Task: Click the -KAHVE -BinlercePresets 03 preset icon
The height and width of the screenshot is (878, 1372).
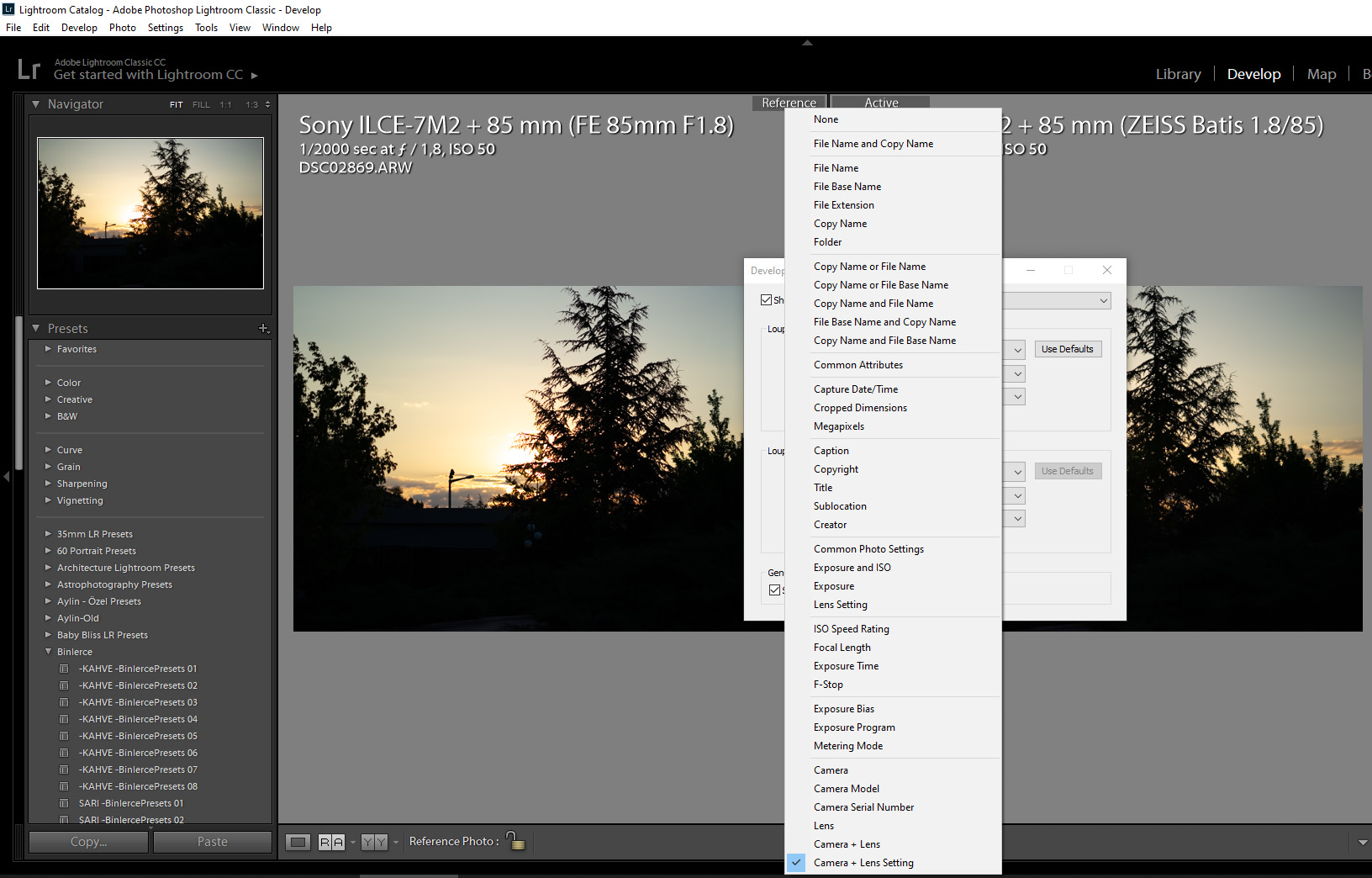Action: point(64,702)
